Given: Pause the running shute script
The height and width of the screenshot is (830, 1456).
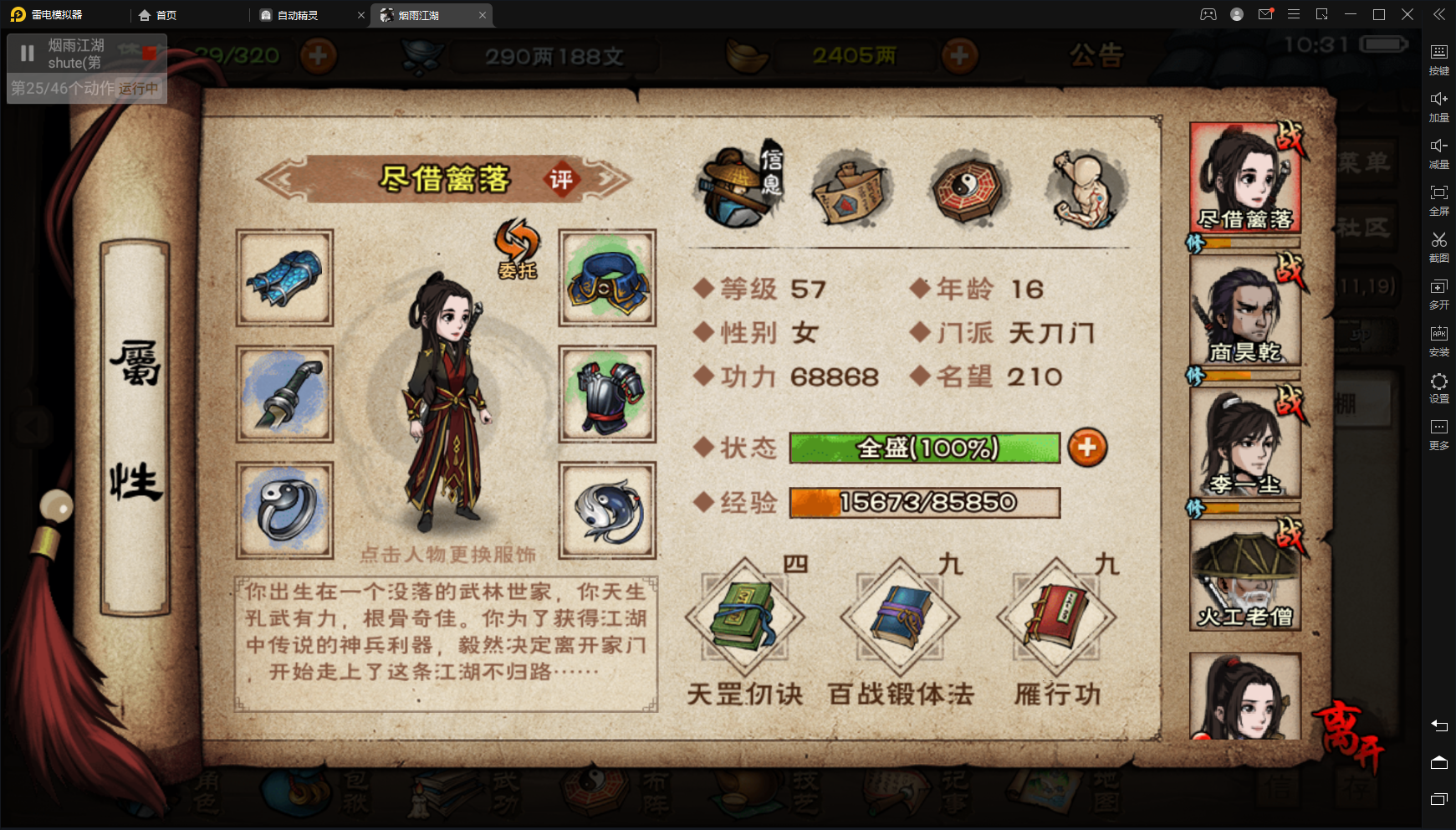Looking at the screenshot, I should [x=28, y=54].
